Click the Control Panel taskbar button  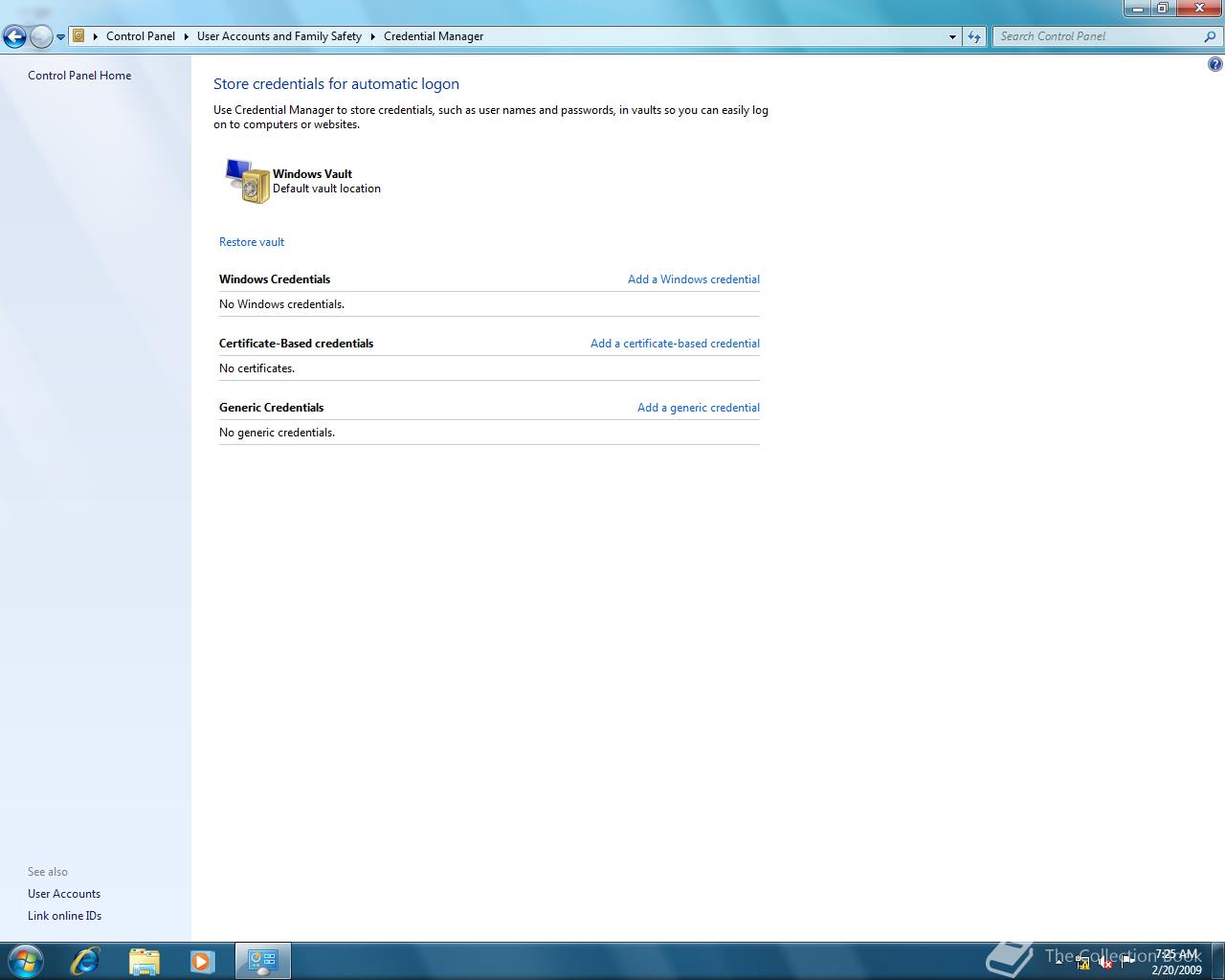(x=262, y=961)
